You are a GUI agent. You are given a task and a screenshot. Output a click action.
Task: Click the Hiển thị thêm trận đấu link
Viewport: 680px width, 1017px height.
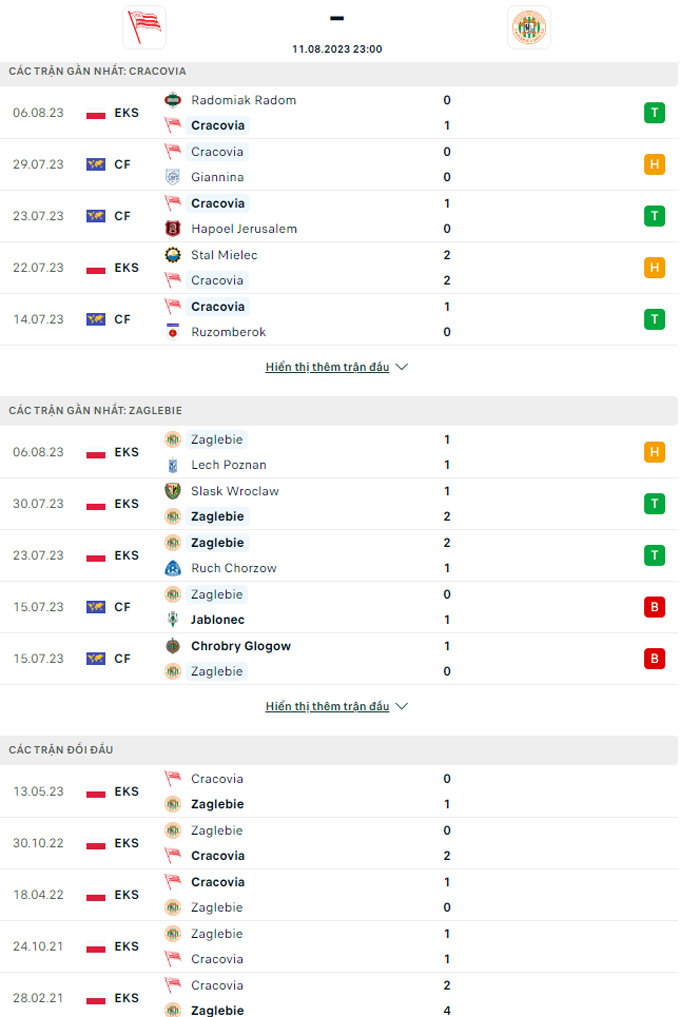[x=328, y=366]
